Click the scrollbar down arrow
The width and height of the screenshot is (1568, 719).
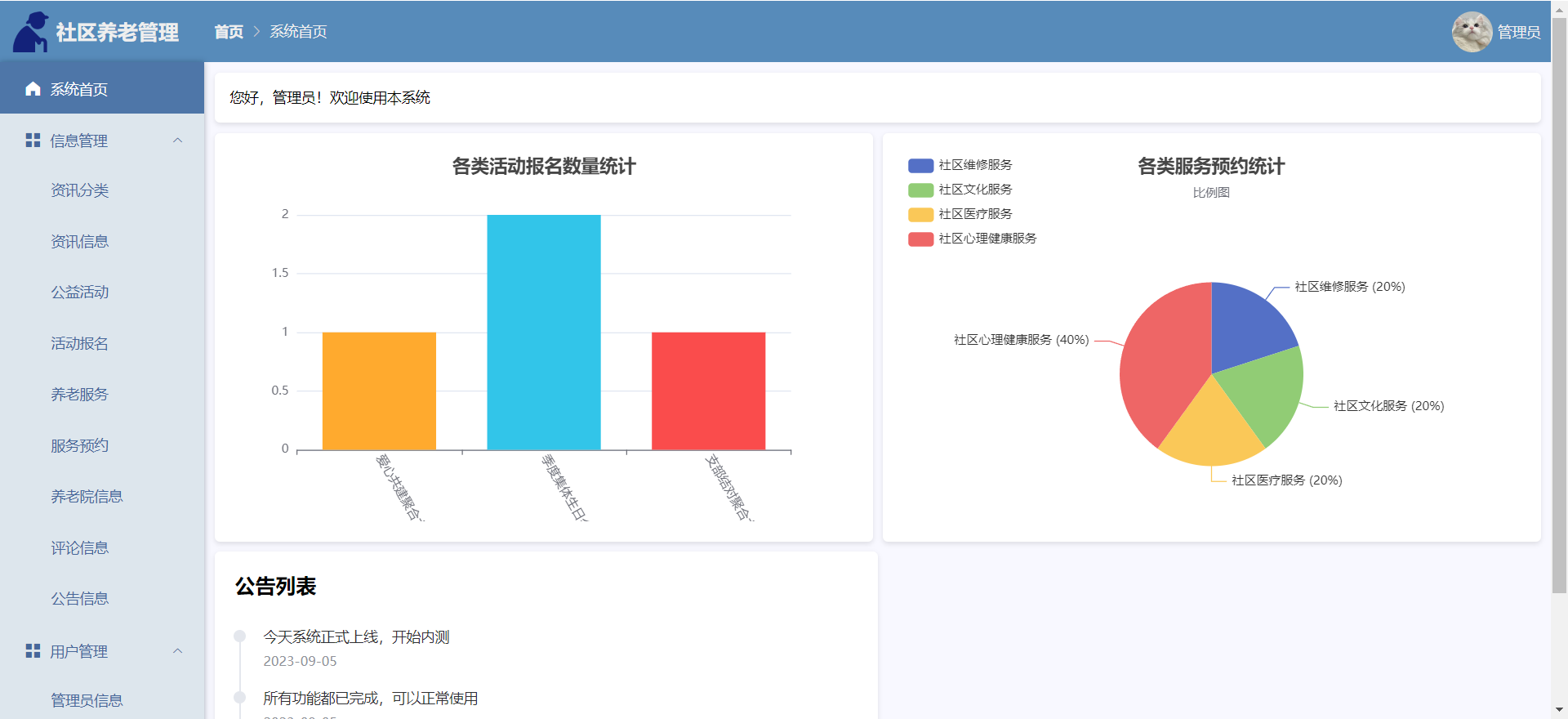tap(1559, 710)
